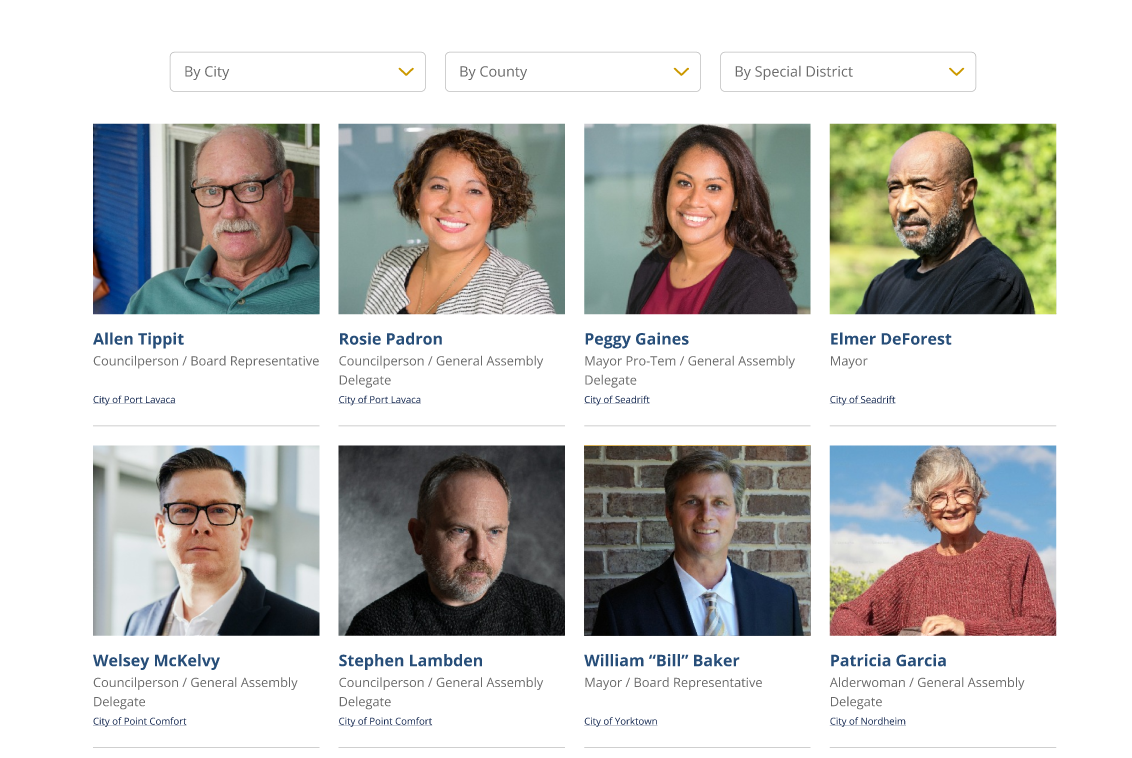The image size is (1132, 758).
Task: Open Patricia Garcia's photo
Action: pyautogui.click(x=943, y=541)
